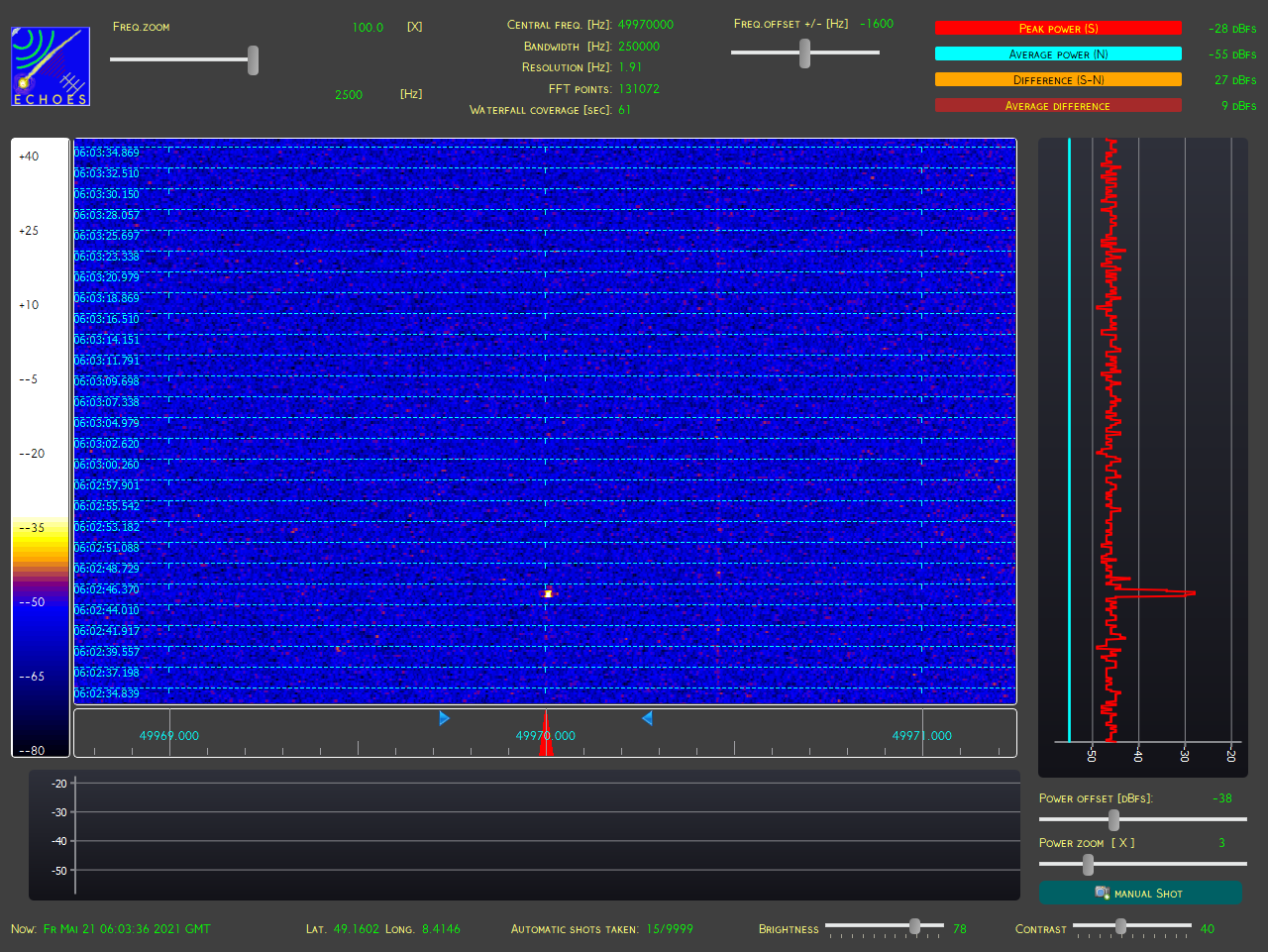Screen dimensions: 1268x952
Task: Click the -20 label on bottom power graph
Action: [x=59, y=784]
